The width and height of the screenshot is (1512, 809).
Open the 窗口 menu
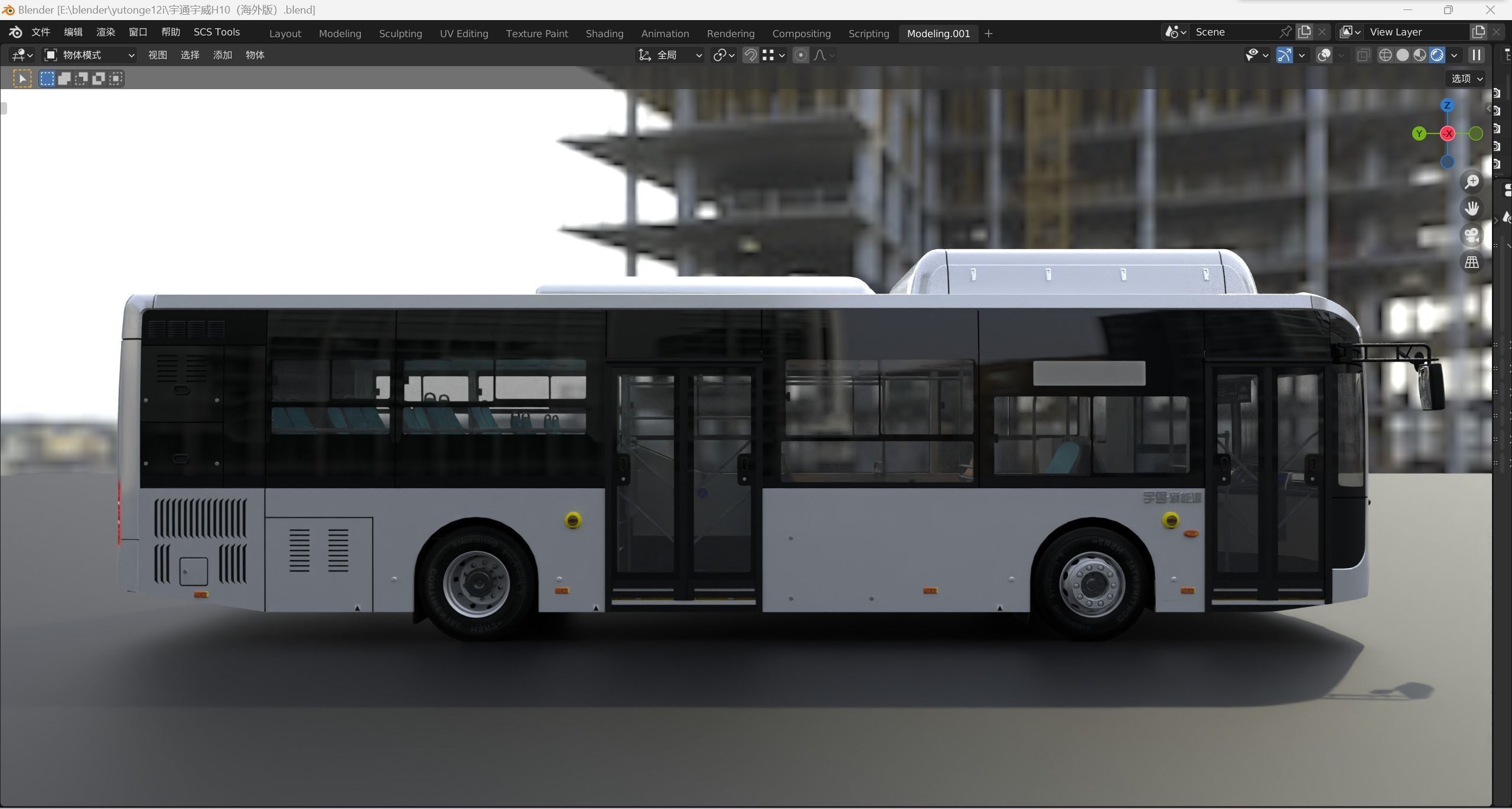(x=138, y=32)
